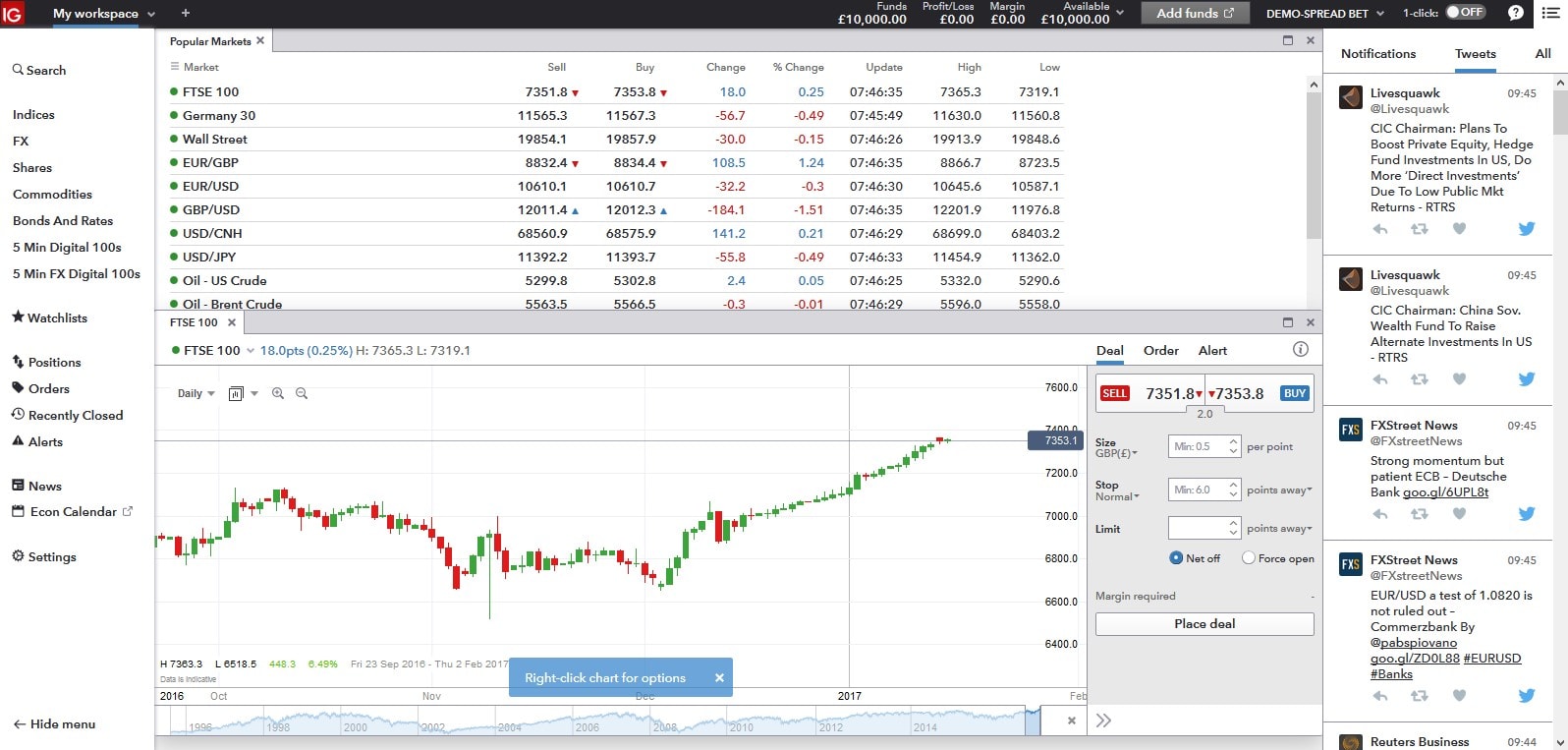Click the Popular Markets vertical scrollbar
Image resolution: width=1568 pixels, height=750 pixels.
point(1314,165)
